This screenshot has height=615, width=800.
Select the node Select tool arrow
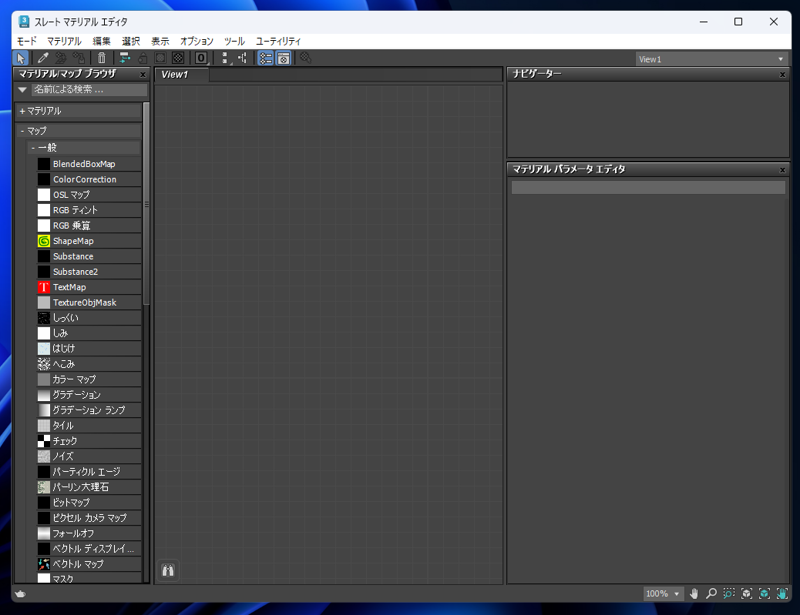[20, 59]
